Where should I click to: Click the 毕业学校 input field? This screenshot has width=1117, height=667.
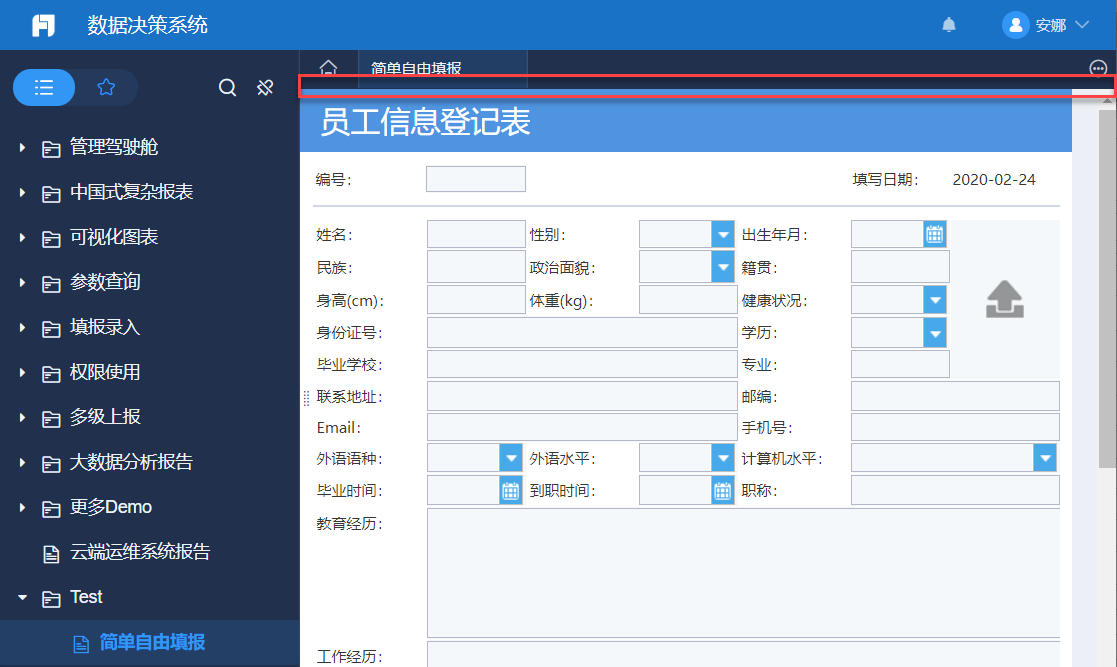582,364
